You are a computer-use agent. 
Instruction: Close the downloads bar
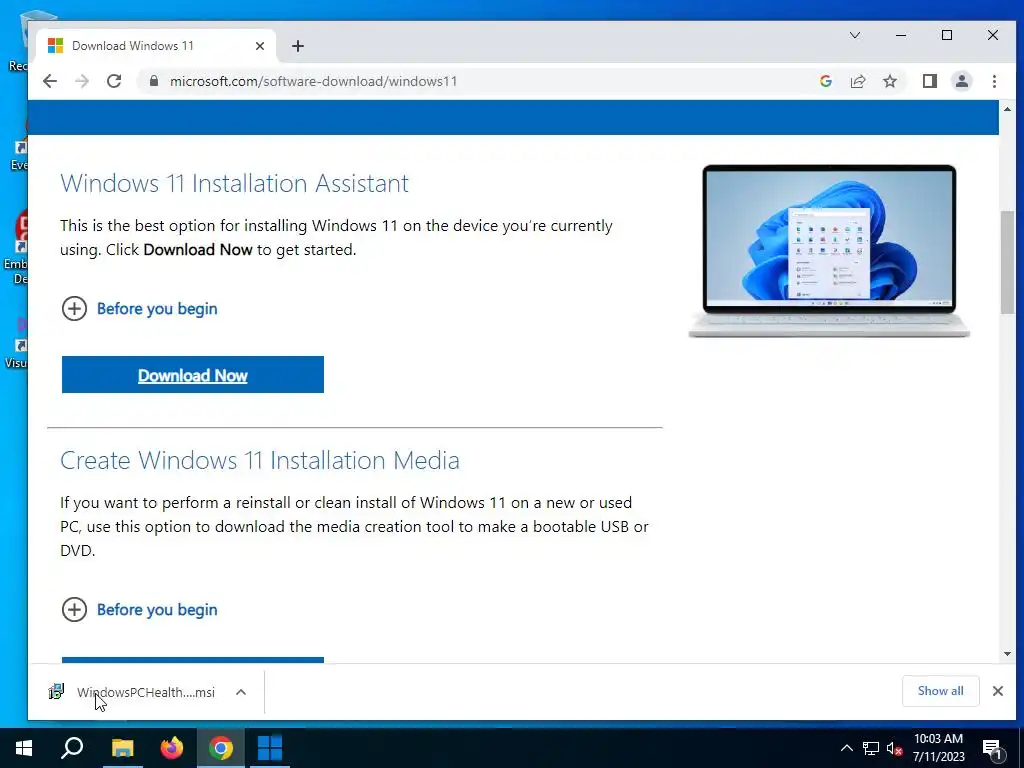(x=997, y=691)
